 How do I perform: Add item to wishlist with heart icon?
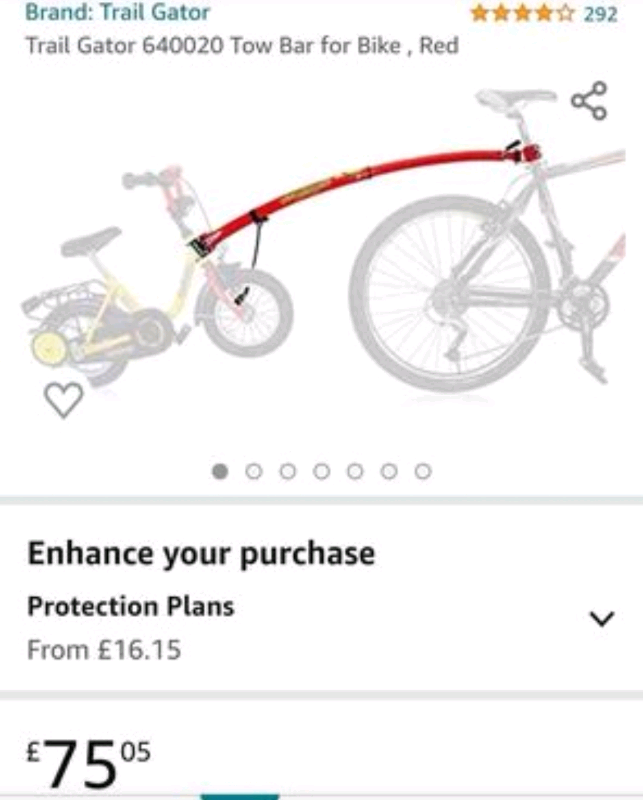tap(64, 400)
